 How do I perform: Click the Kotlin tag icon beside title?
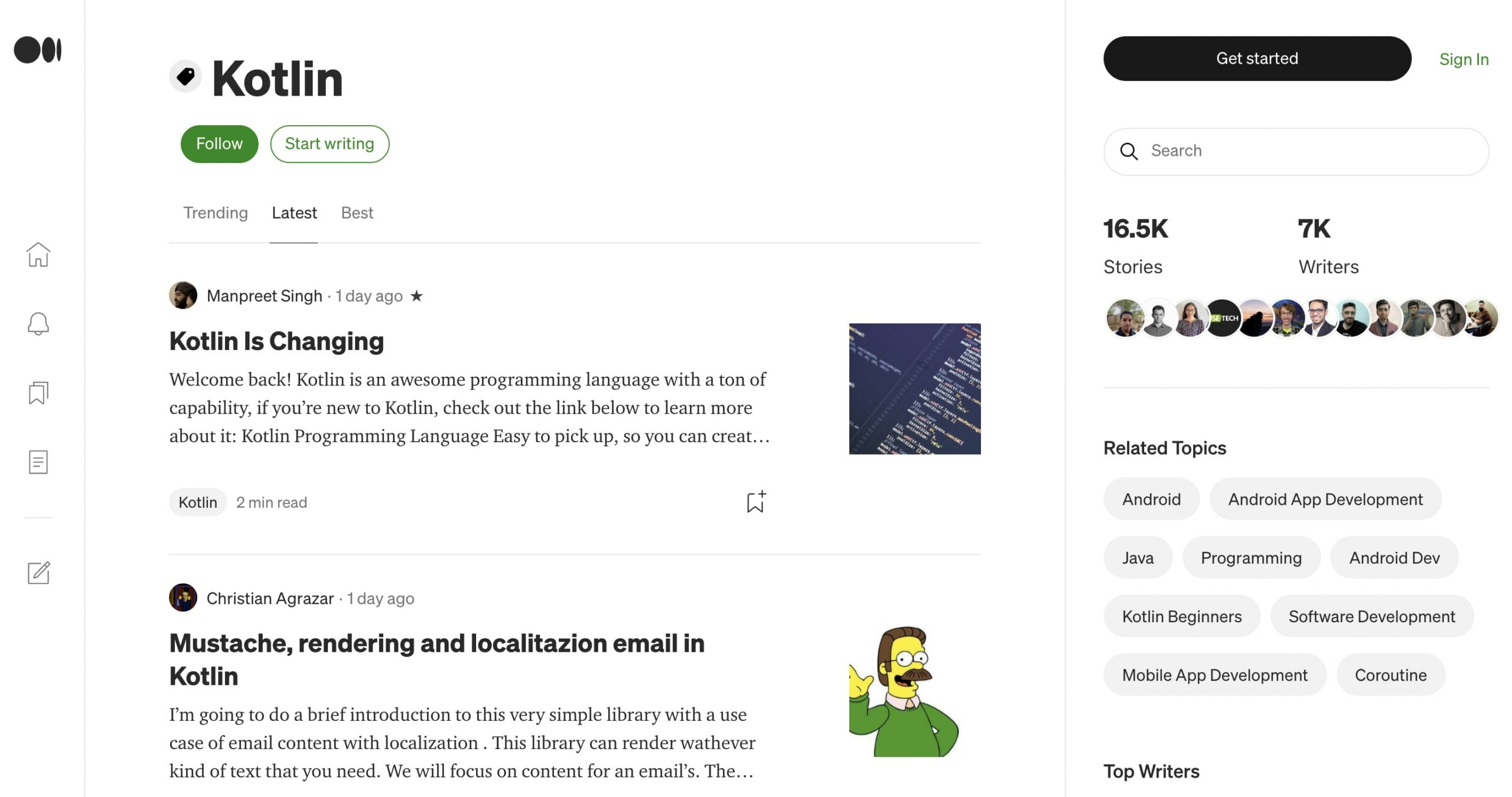point(185,77)
